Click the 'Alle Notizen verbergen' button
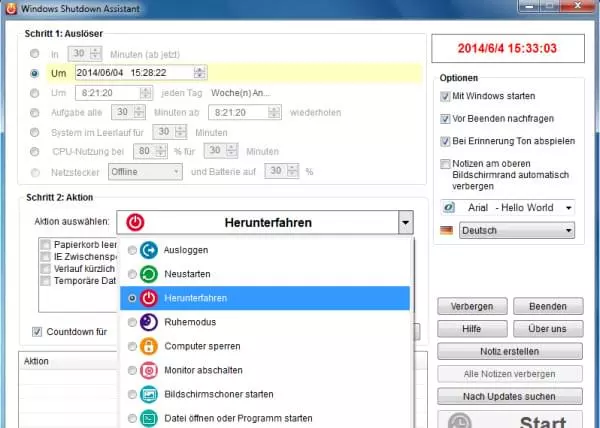 (510, 374)
